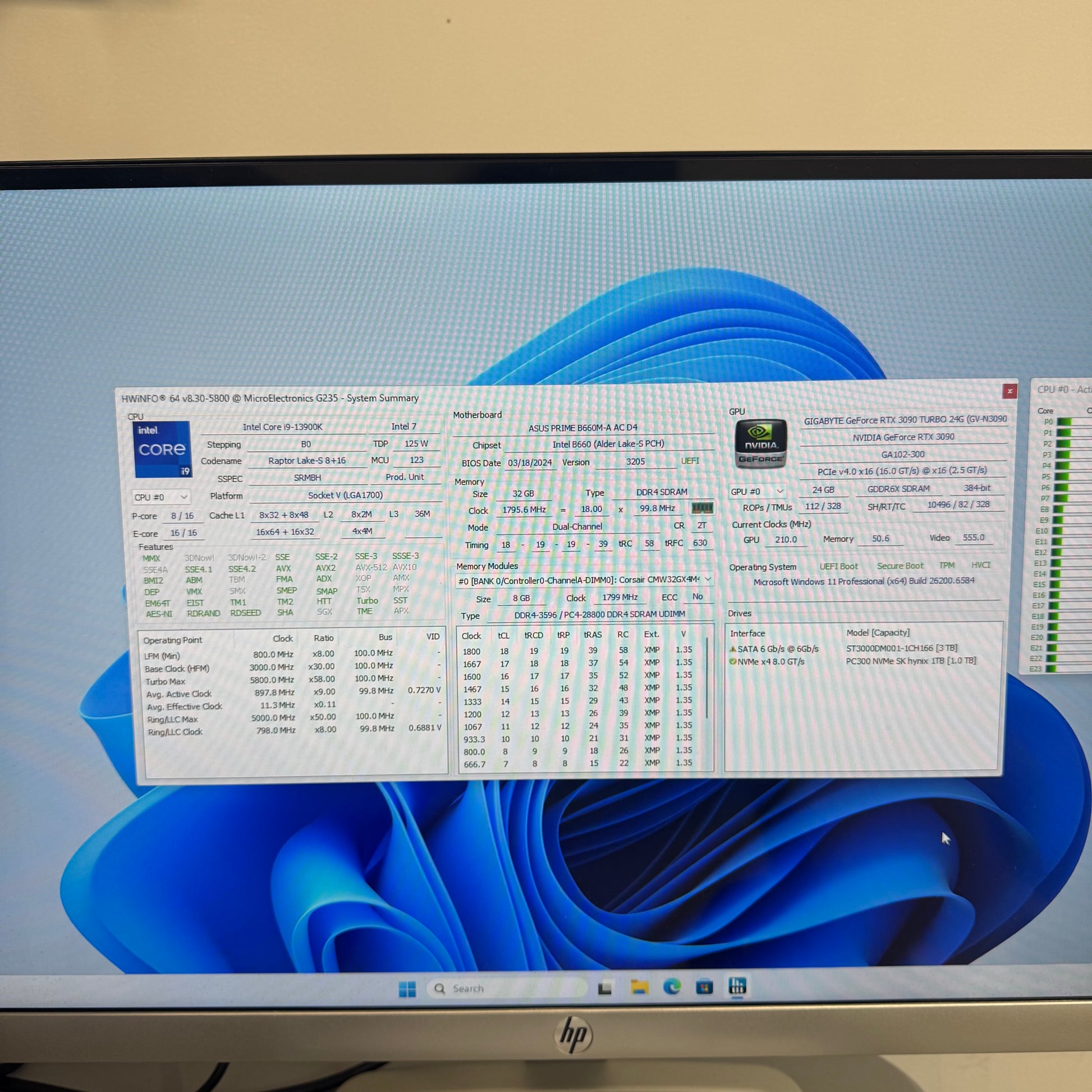Click the SATA drive warning icon

point(733,649)
